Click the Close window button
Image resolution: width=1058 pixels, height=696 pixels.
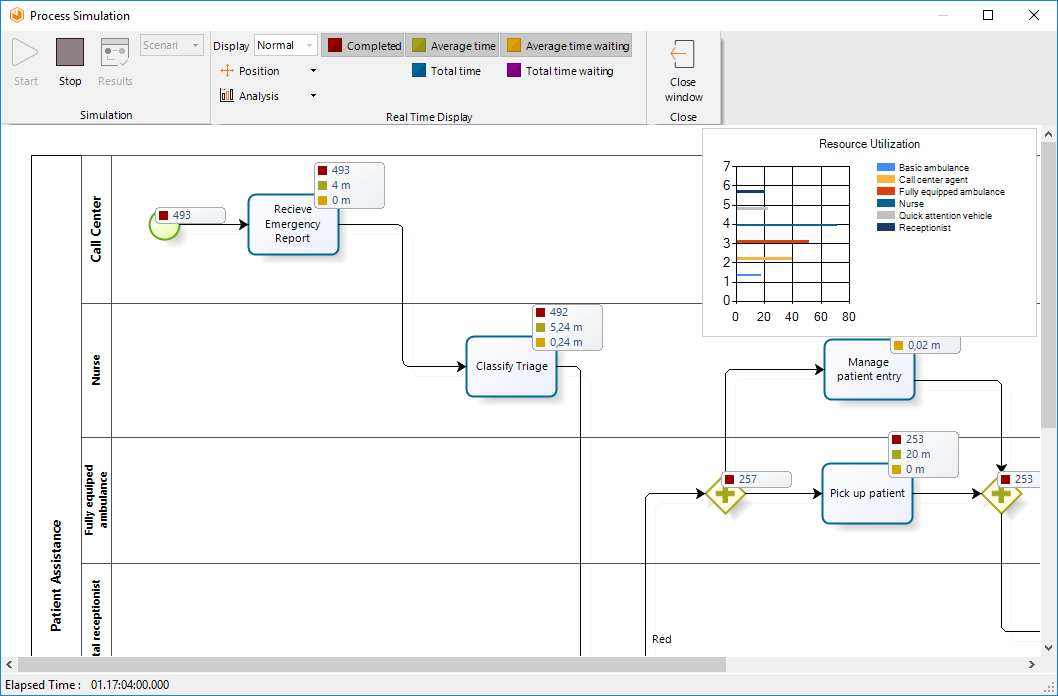(683, 70)
